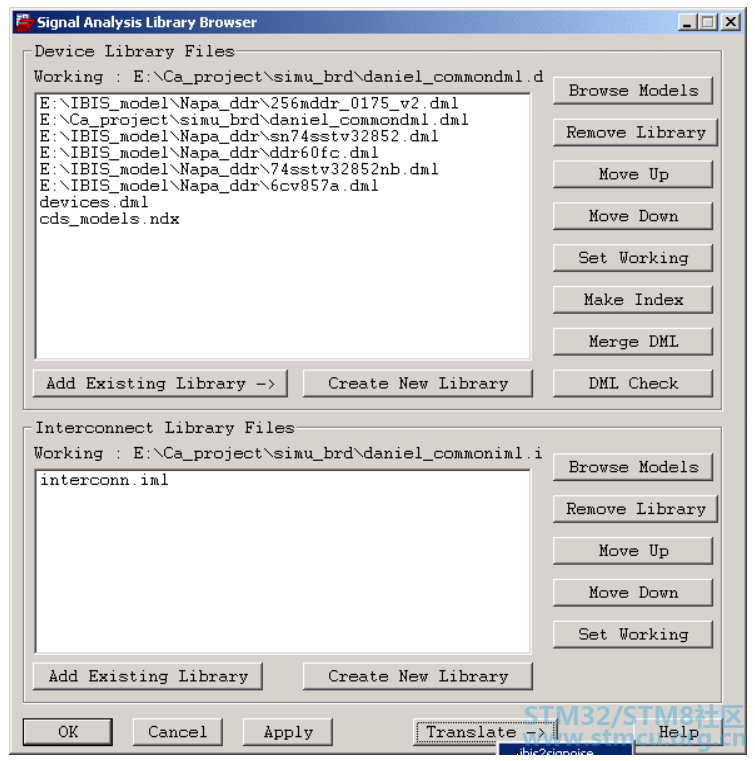Open Help for the library browser
The width and height of the screenshot is (755, 761).
[x=678, y=732]
